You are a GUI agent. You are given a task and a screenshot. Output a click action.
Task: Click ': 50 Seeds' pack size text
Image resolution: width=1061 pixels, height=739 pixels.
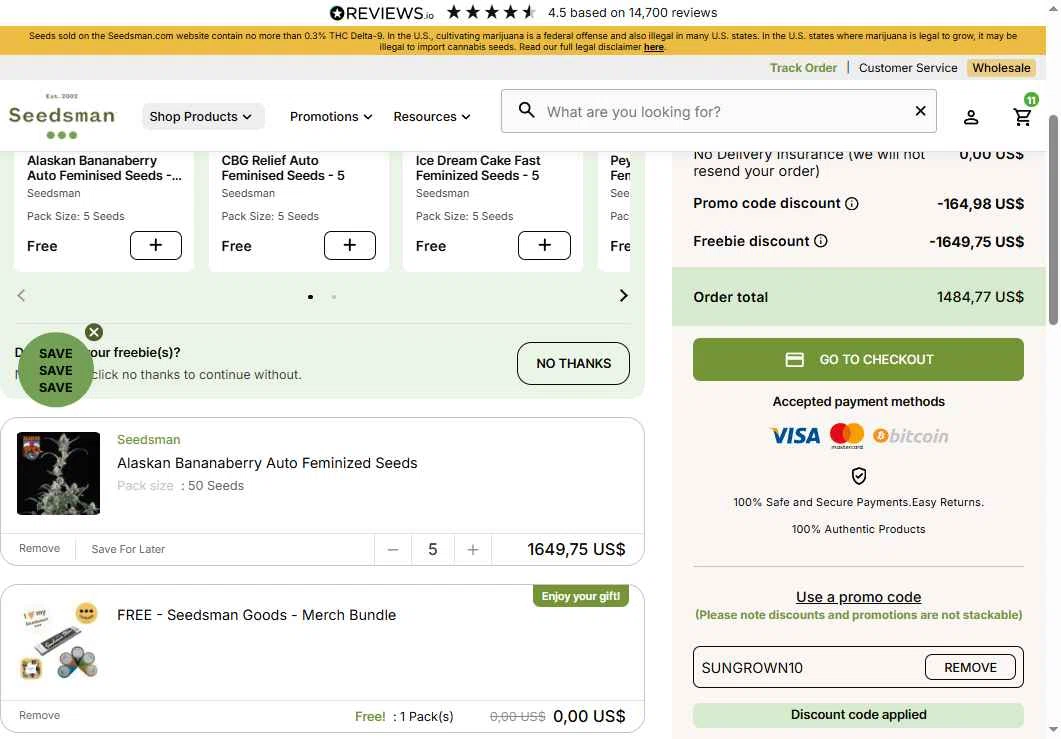[x=212, y=486]
